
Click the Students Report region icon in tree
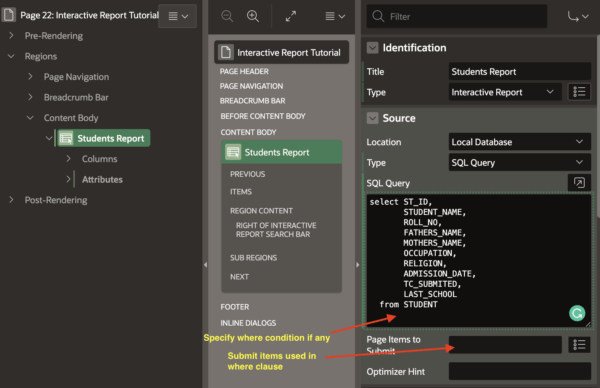point(66,138)
